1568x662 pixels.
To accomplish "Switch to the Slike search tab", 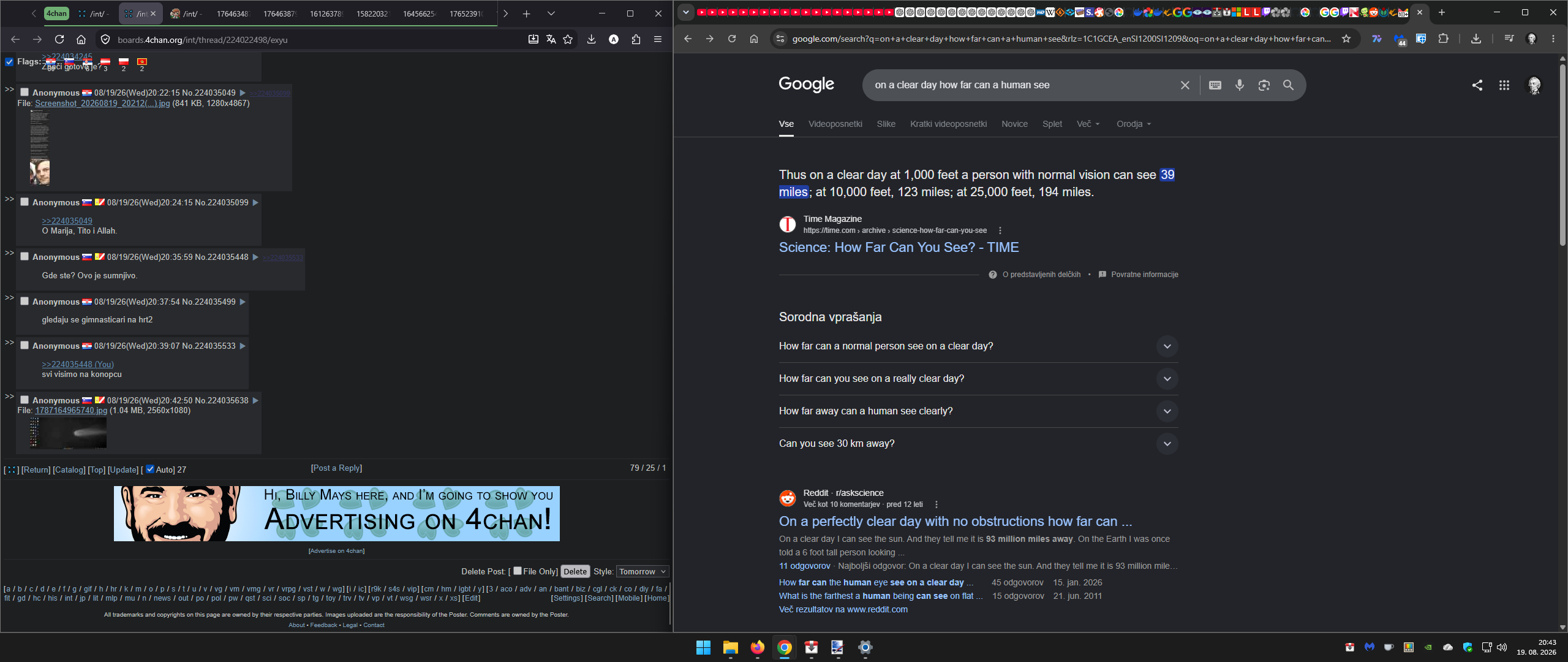I will [x=886, y=124].
